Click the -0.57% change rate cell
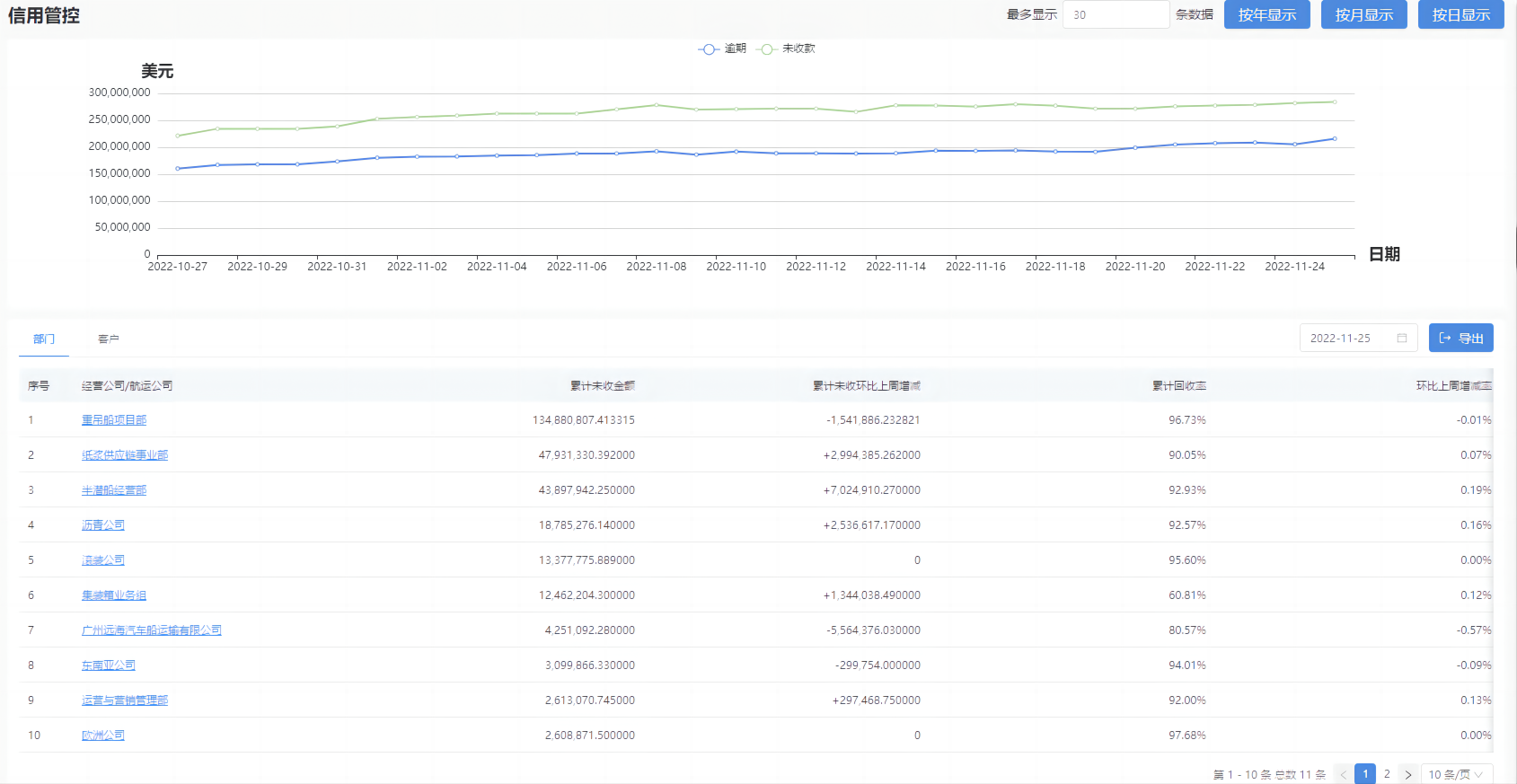 1474,630
